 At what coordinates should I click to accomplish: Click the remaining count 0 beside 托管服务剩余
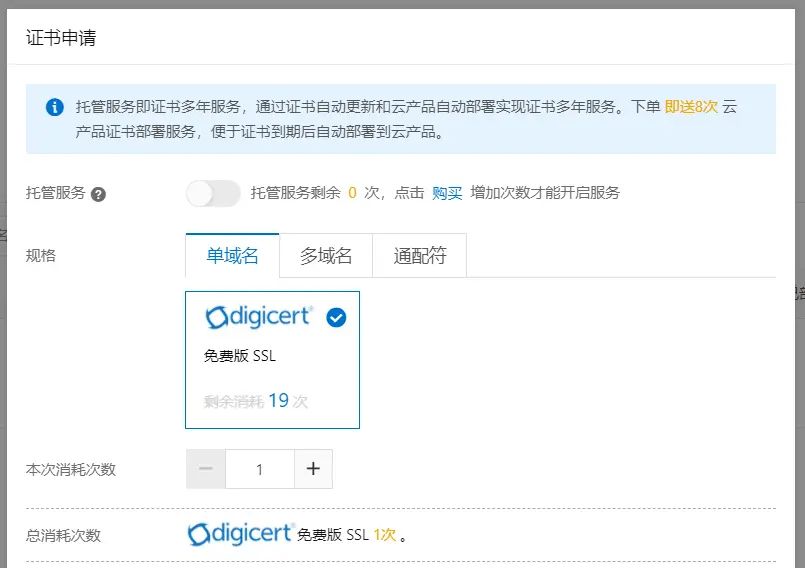(352, 193)
